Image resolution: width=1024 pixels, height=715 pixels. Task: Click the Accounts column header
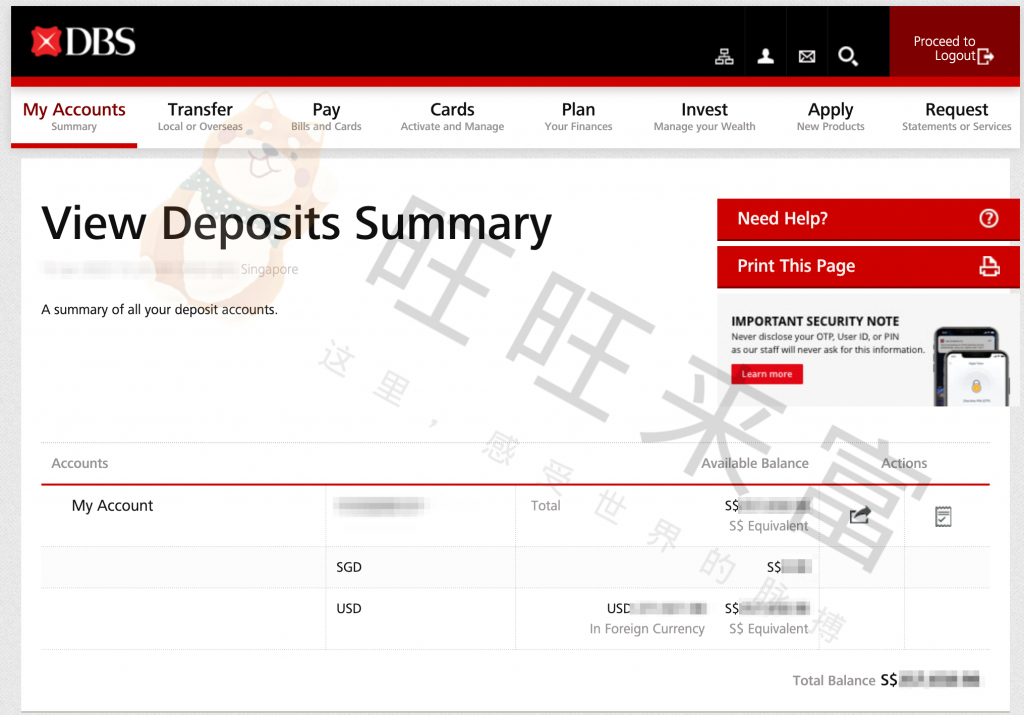[80, 463]
